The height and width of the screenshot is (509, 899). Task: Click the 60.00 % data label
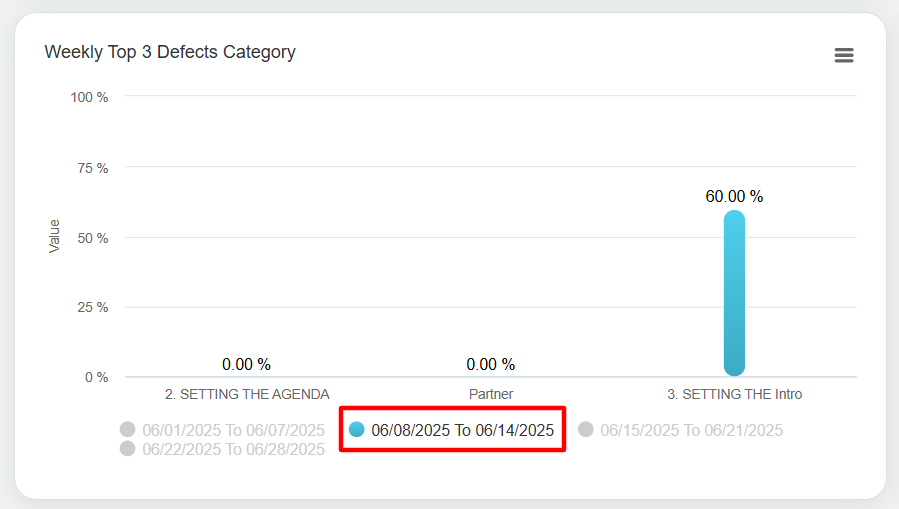click(734, 197)
